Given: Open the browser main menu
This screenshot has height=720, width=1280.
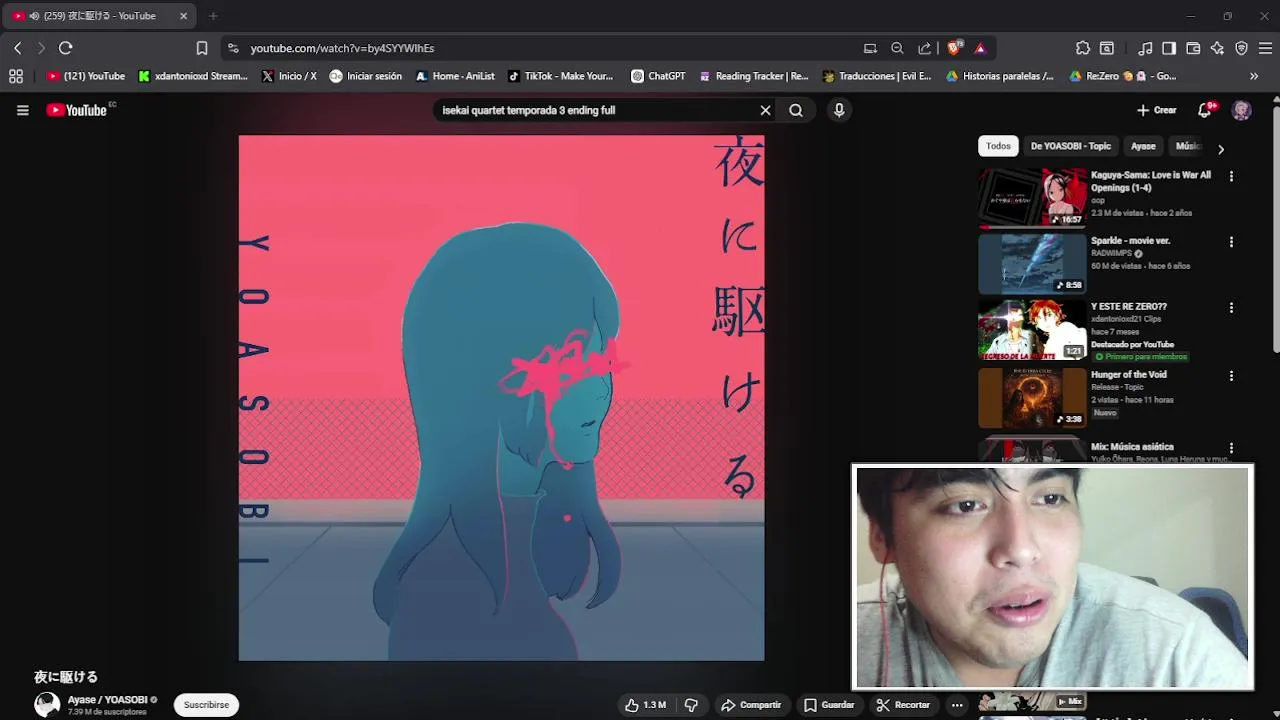Looking at the screenshot, I should click(1265, 48).
